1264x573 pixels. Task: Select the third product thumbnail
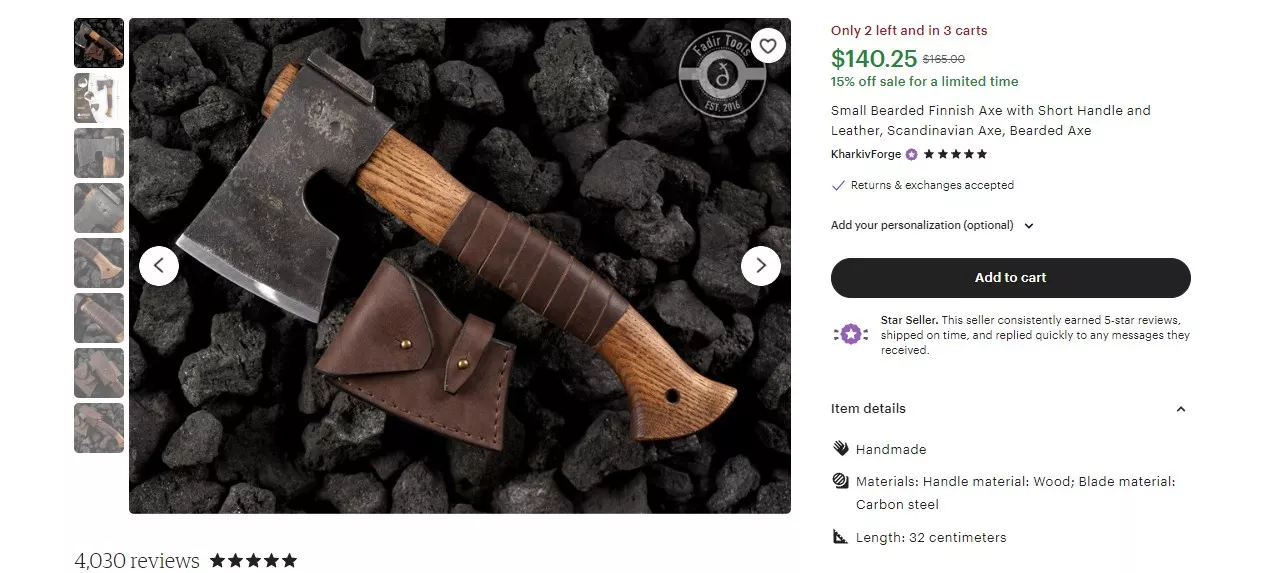click(x=99, y=153)
